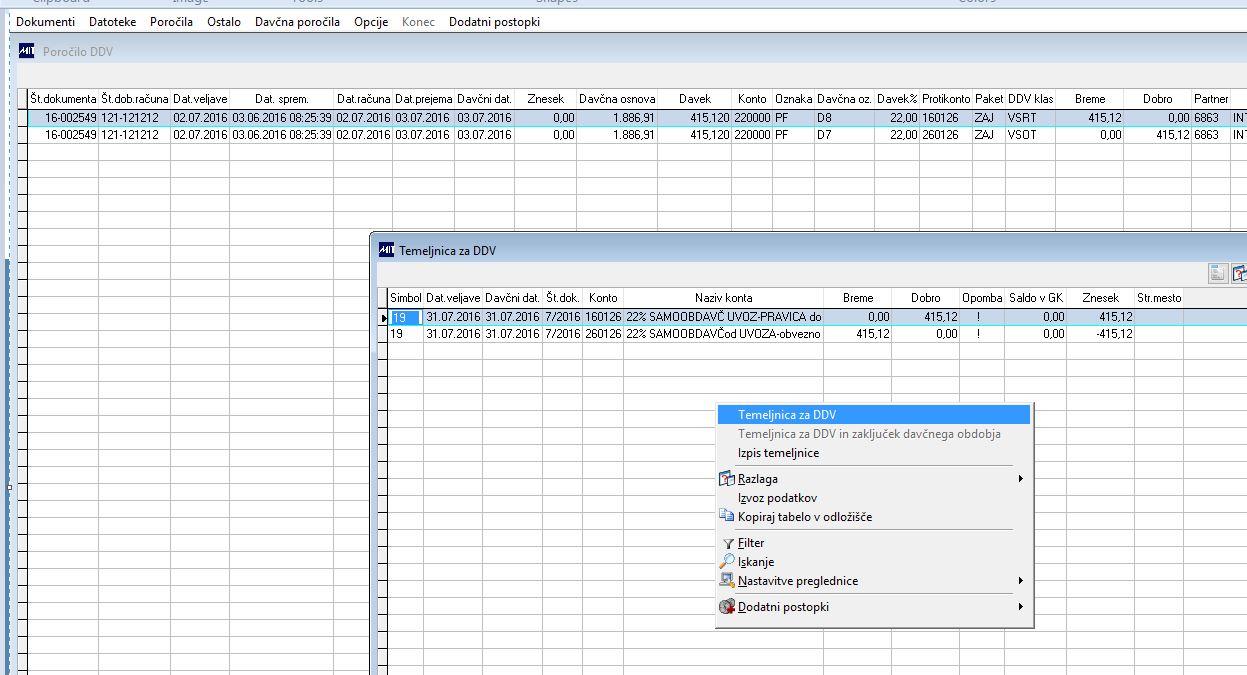
Task: Open the Davčna poročila menu
Action: (297, 21)
